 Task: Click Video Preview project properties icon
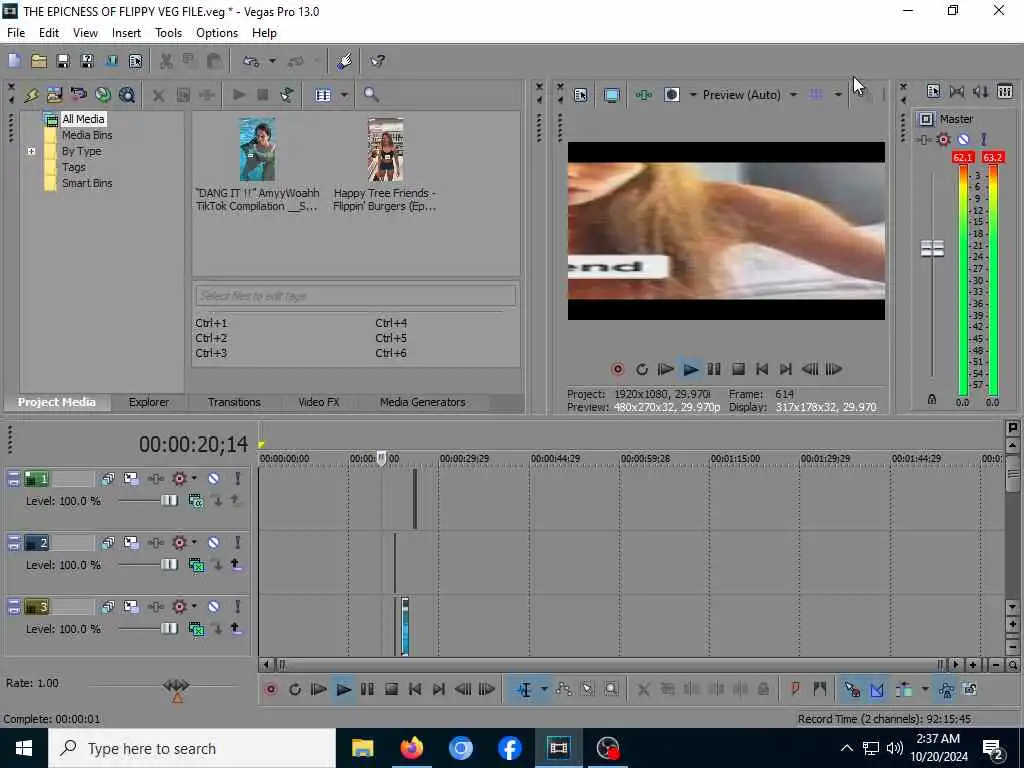pos(581,95)
